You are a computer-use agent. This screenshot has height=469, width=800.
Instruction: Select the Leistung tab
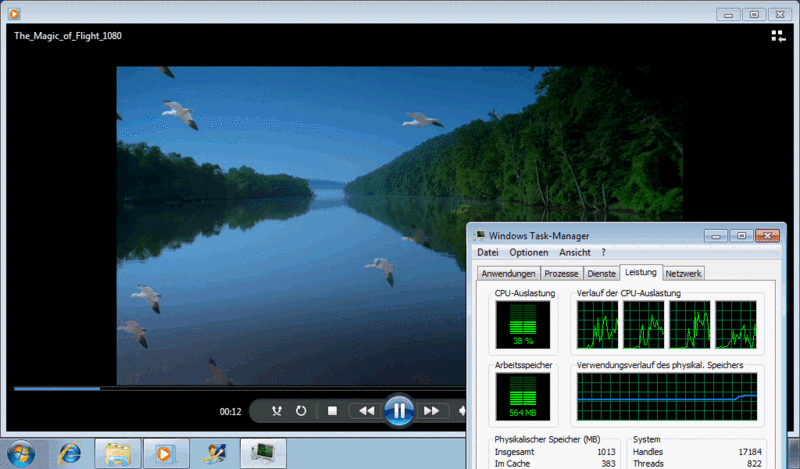tap(641, 273)
